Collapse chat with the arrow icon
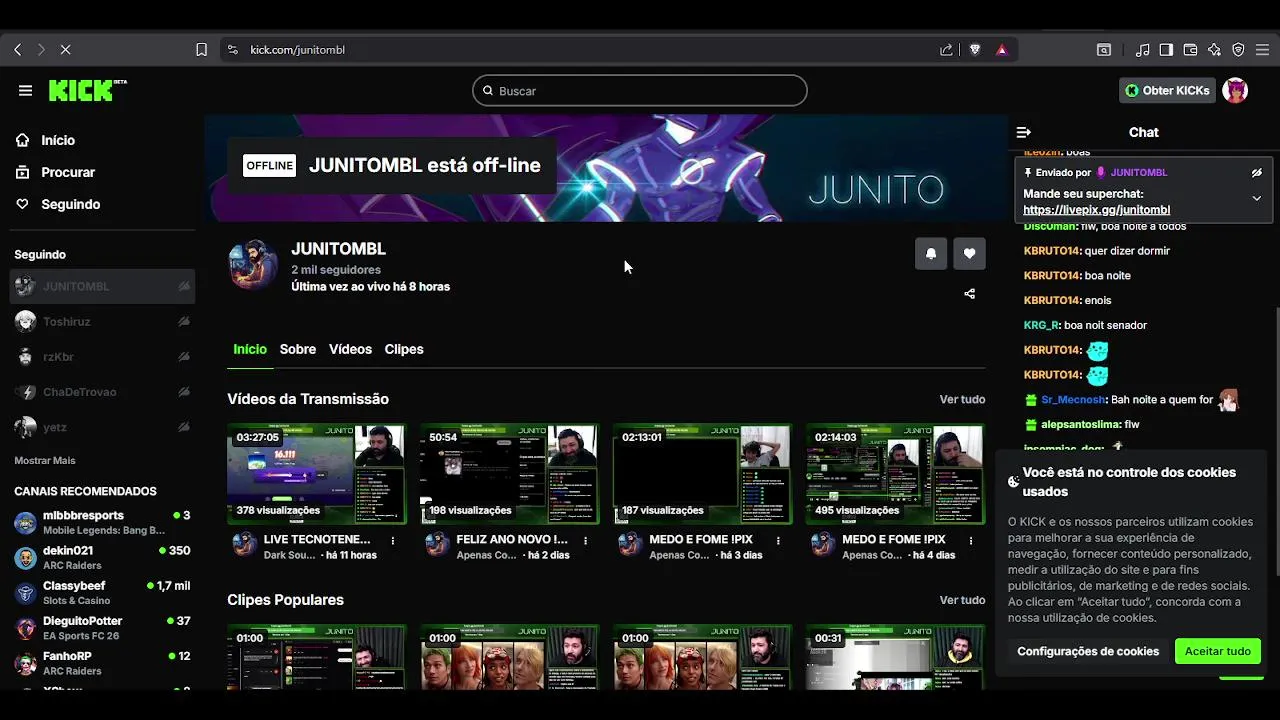This screenshot has width=1280, height=720. pyautogui.click(x=1023, y=132)
